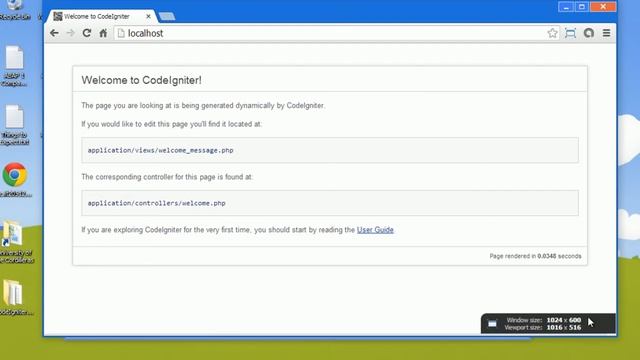
Task: Maximize the Chrome window
Action: pos(582,7)
